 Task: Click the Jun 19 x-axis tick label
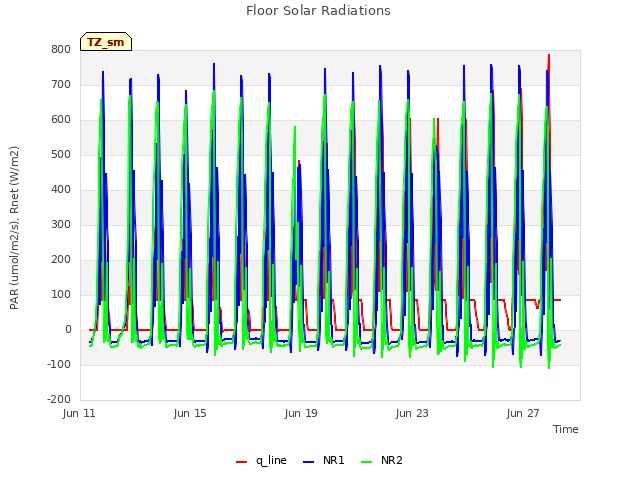point(301,413)
